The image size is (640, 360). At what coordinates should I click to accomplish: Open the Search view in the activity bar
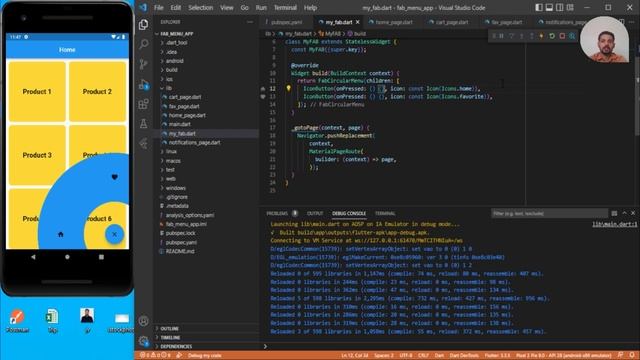coord(144,44)
